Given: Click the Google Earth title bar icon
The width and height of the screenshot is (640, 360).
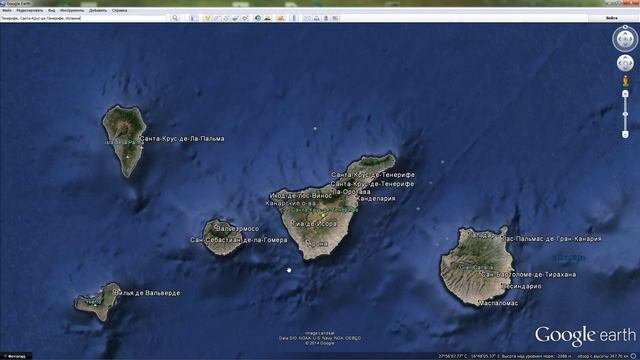Looking at the screenshot, I should click(x=3, y=3).
